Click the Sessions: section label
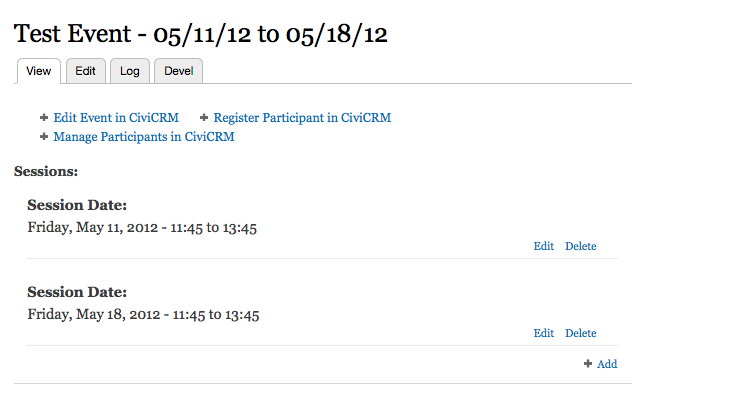This screenshot has height=405, width=740. click(46, 172)
